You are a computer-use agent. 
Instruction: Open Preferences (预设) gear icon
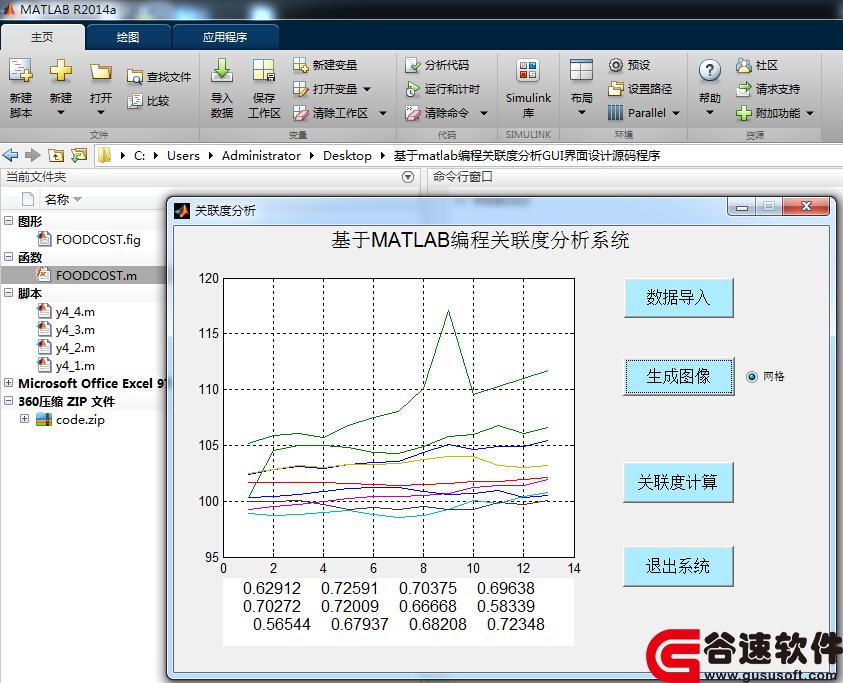616,65
